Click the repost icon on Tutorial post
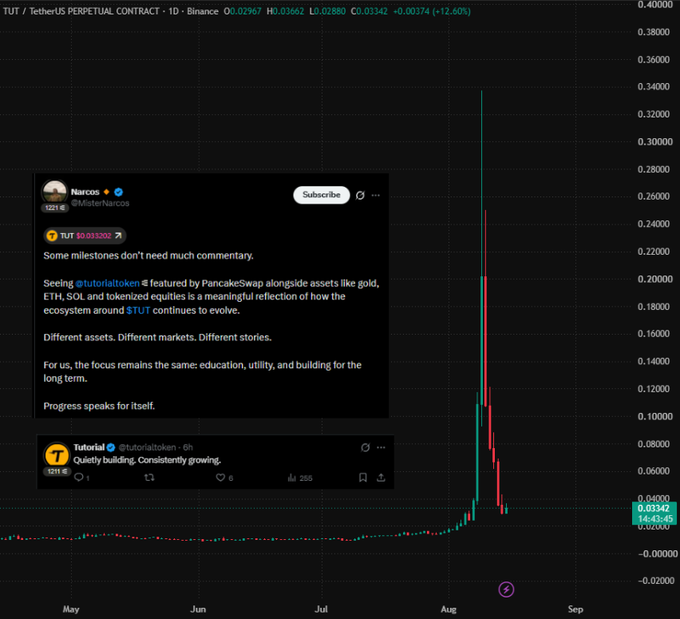Viewport: 680px width, 619px height. point(149,477)
